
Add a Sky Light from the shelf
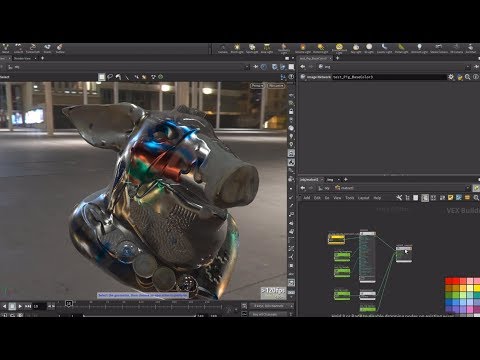pyautogui.click(x=356, y=49)
